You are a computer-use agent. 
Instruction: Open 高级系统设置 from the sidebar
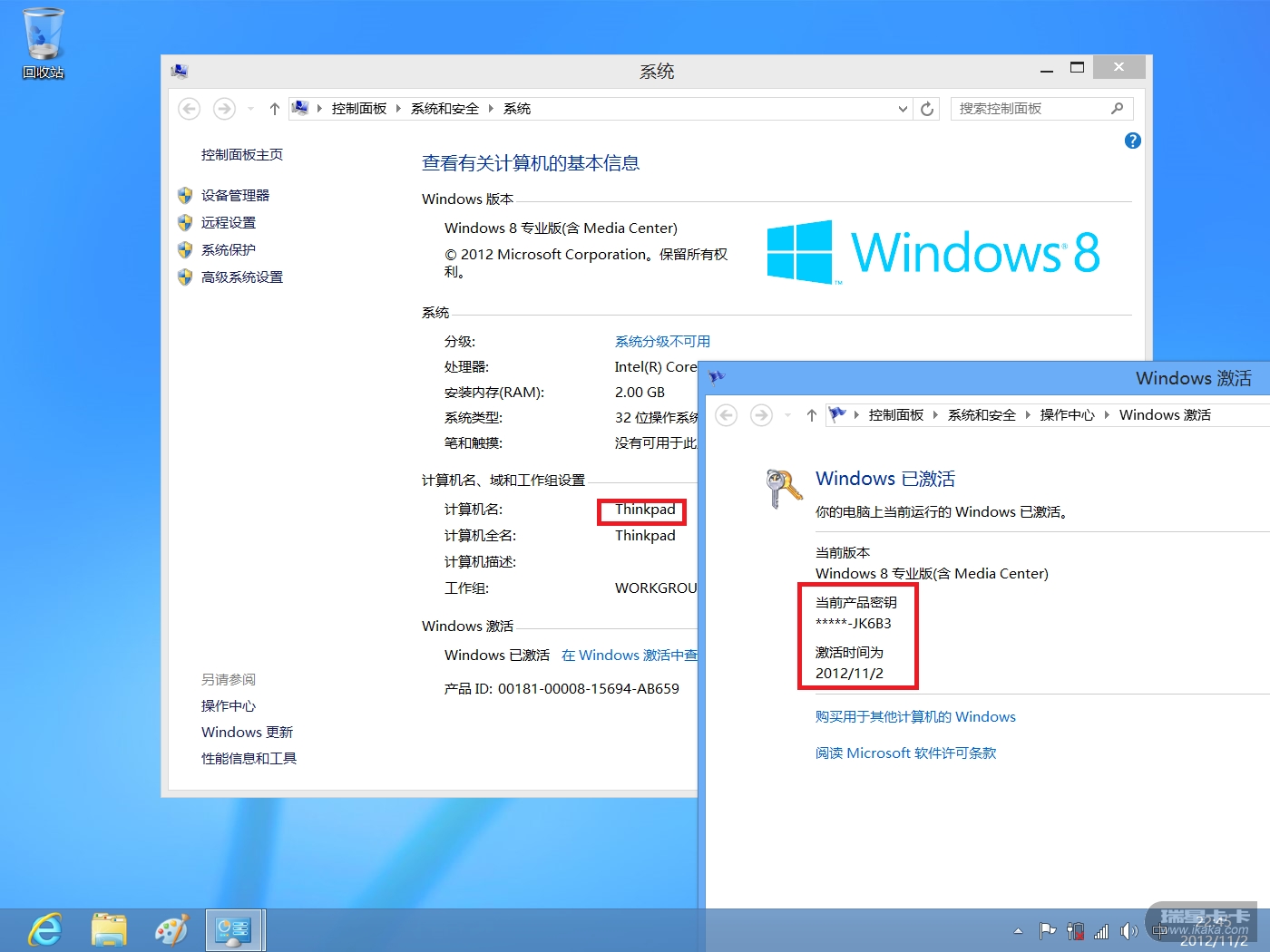(242, 277)
